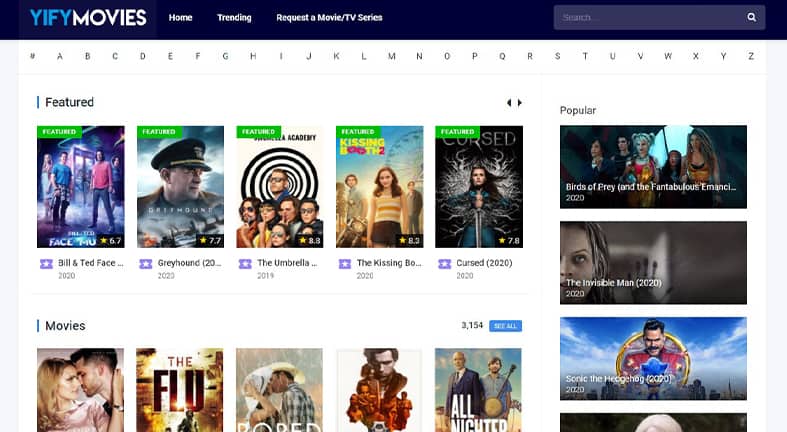Open Request a Movie/TV Series

point(329,18)
